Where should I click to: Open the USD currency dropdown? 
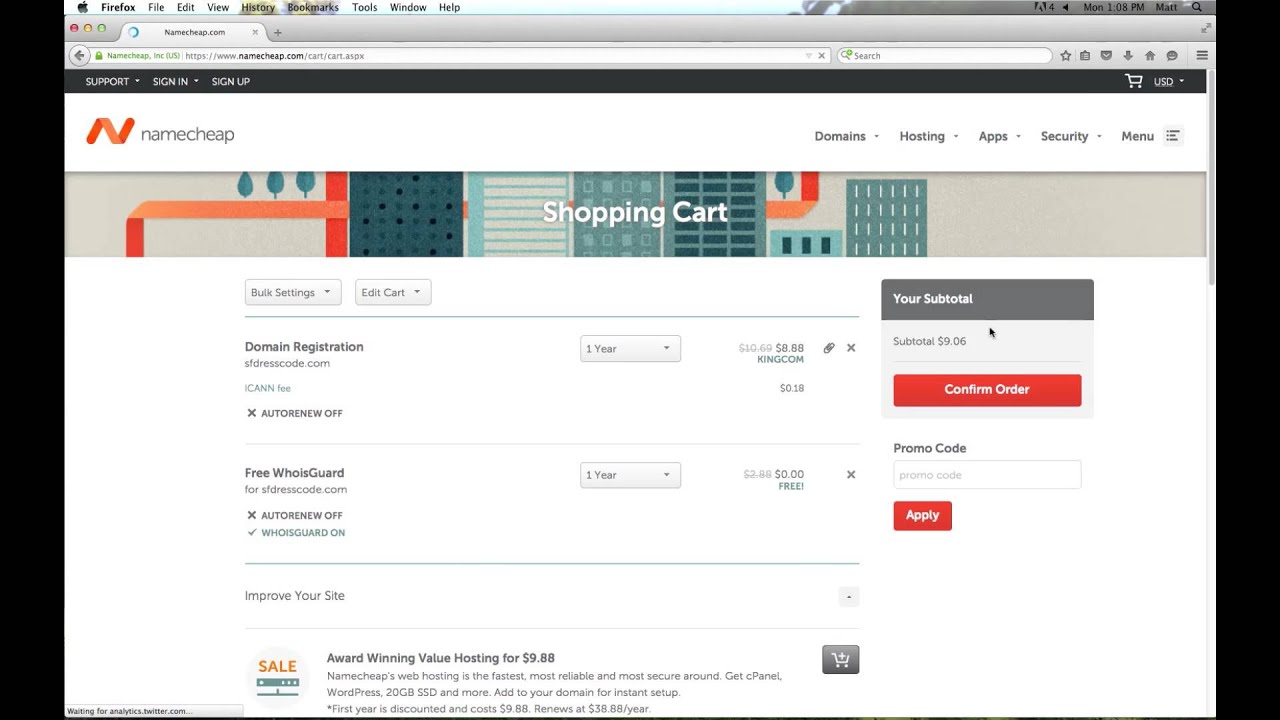coord(1169,82)
